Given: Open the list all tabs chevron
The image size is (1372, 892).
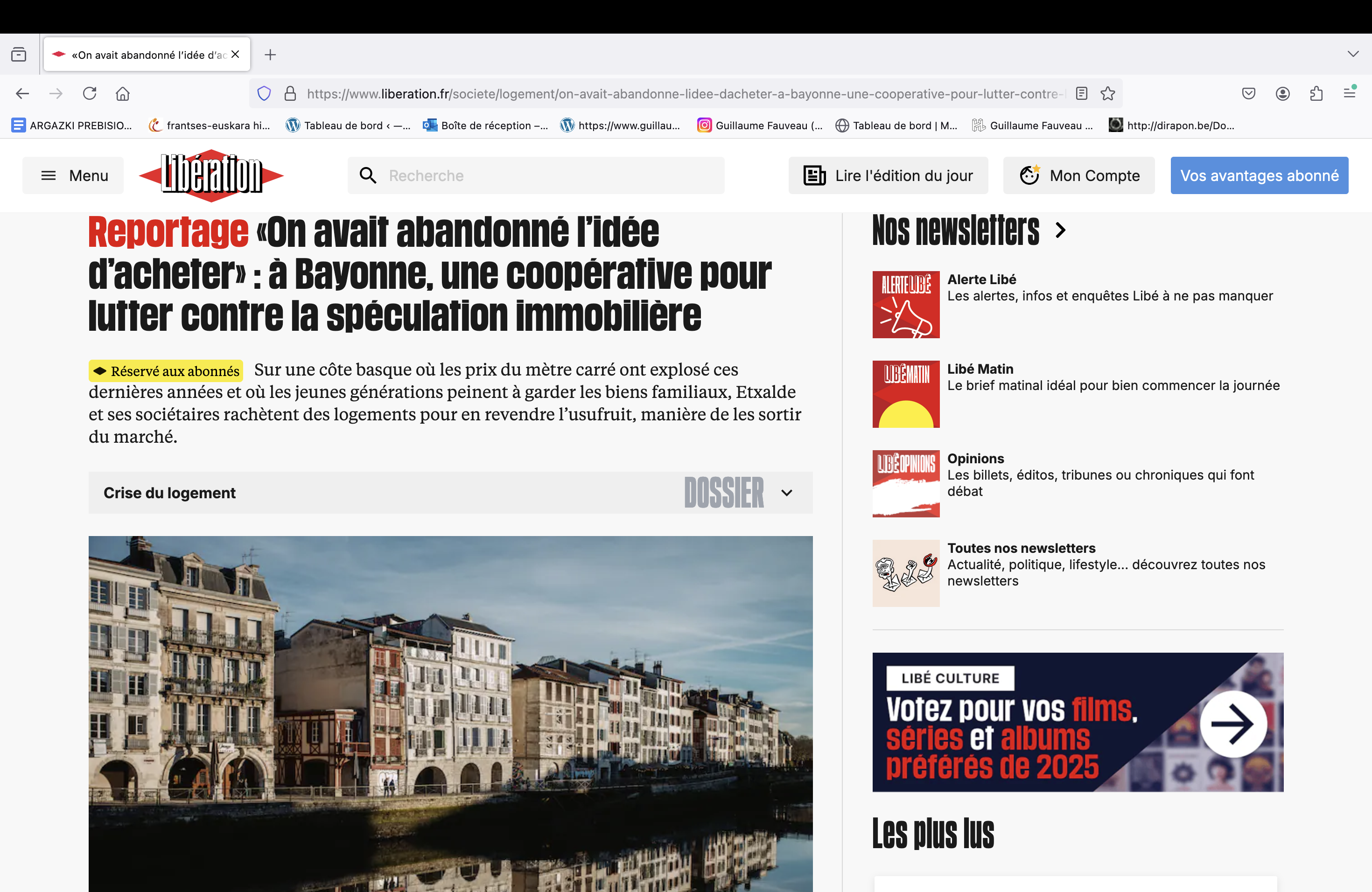Looking at the screenshot, I should 1353,54.
